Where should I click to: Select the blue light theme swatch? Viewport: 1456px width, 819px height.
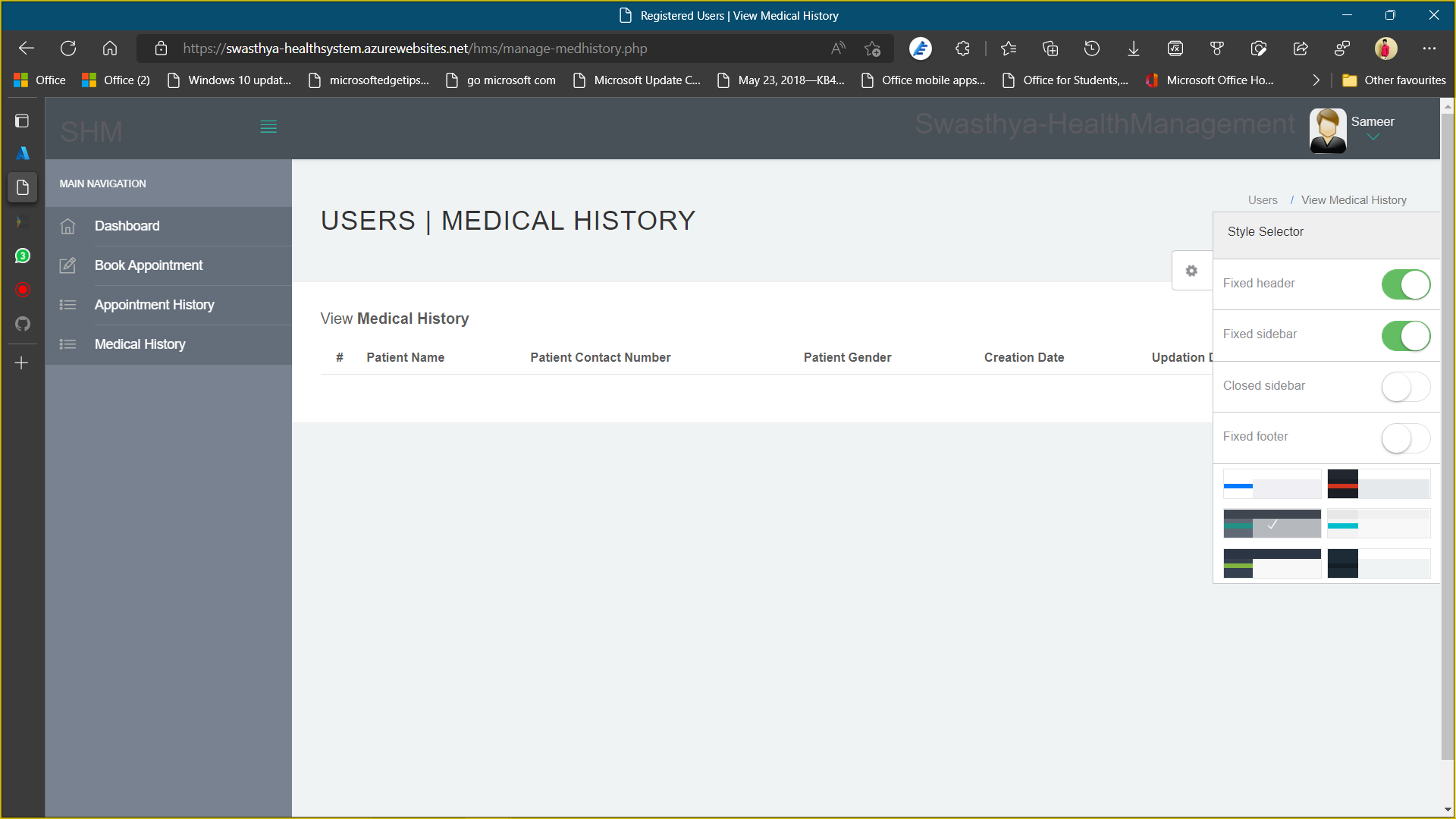tap(1272, 484)
